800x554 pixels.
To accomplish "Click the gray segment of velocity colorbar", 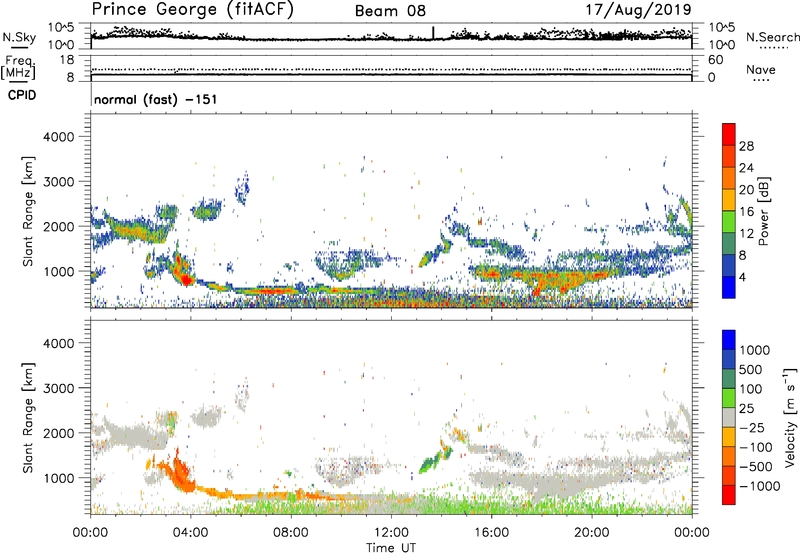I will tap(729, 417).
